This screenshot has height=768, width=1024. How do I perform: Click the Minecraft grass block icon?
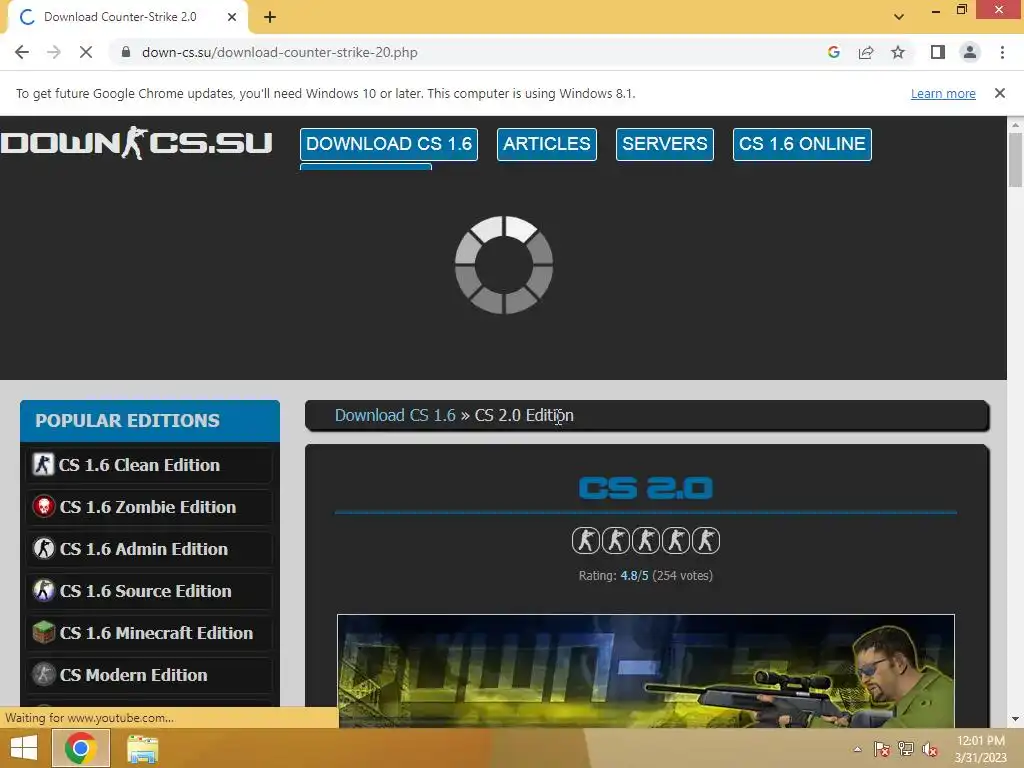coord(44,632)
